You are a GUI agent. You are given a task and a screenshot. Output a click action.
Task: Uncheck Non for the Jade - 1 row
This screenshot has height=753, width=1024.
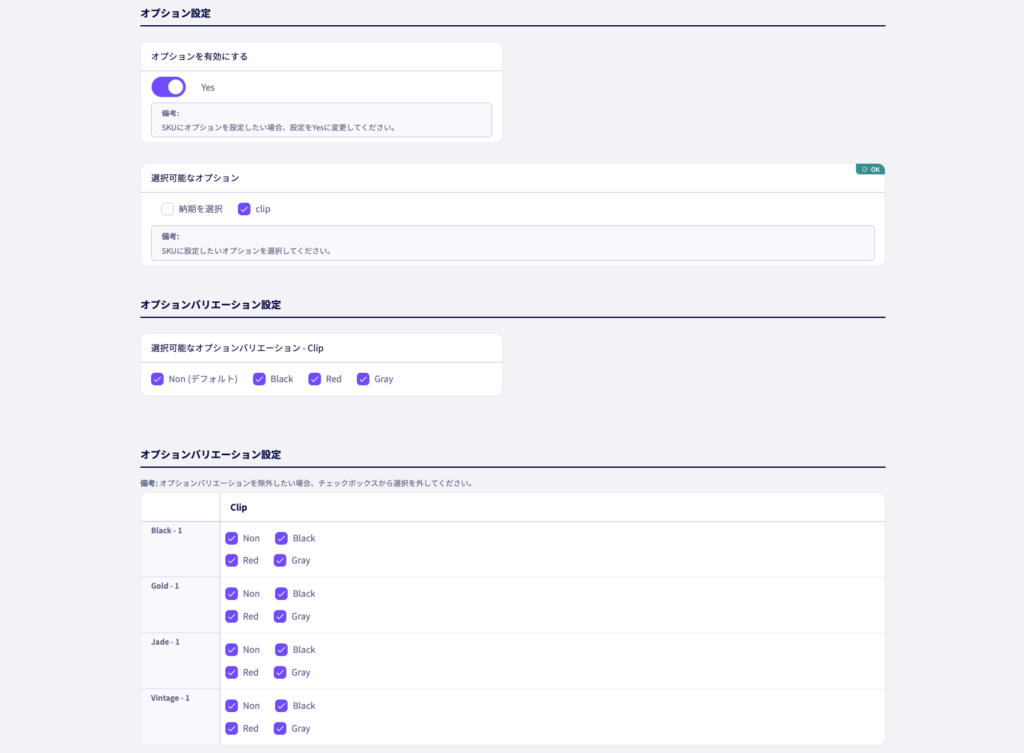point(232,650)
